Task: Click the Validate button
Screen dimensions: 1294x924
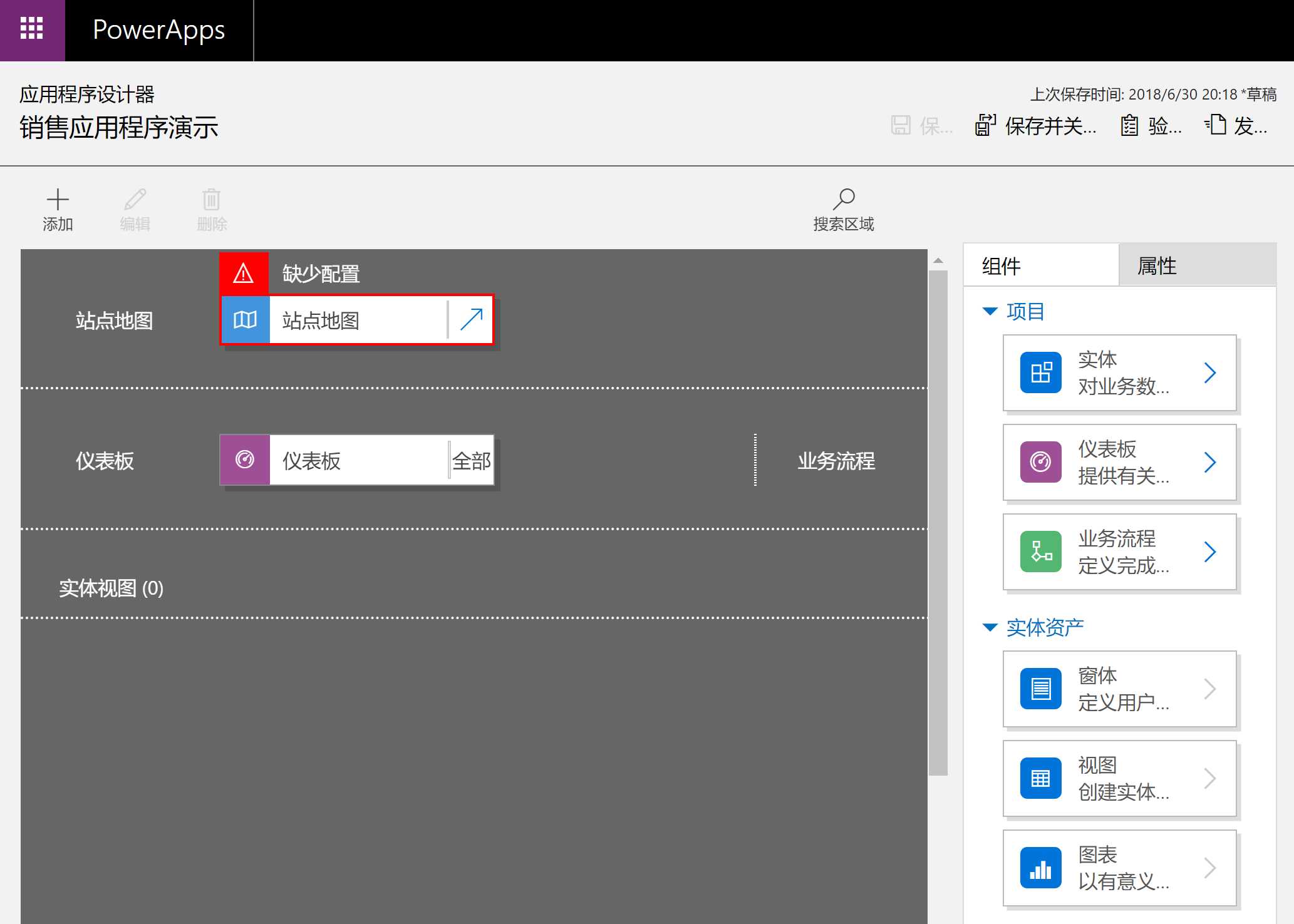Action: click(x=1151, y=126)
